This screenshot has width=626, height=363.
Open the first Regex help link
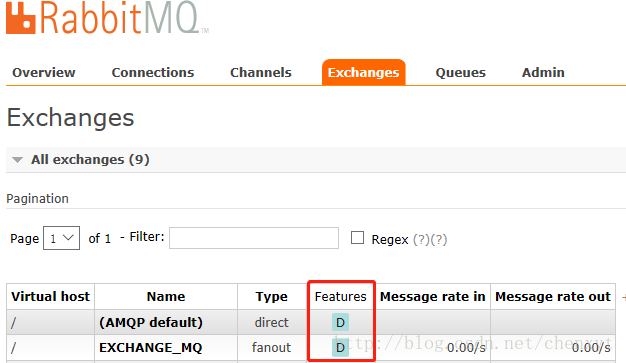tap(421, 240)
